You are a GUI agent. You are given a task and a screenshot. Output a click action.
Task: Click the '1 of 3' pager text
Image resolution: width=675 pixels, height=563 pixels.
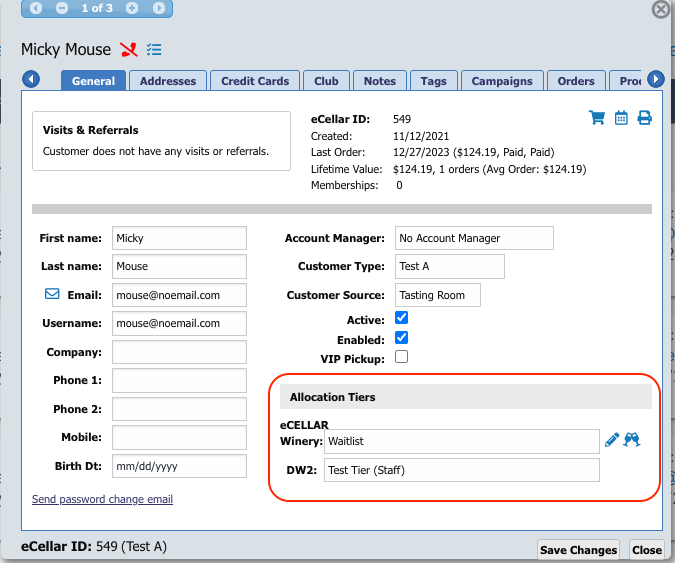97,8
